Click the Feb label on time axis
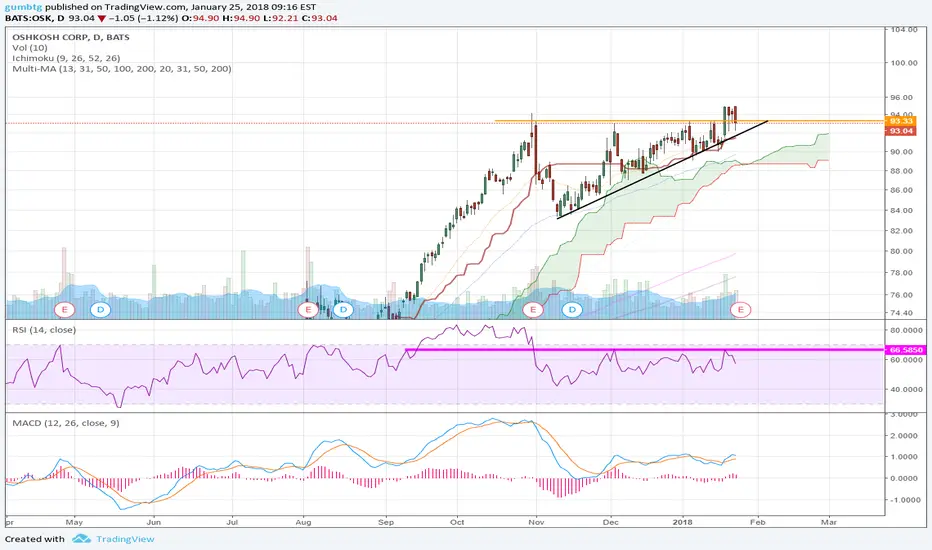This screenshot has width=932, height=550. pos(758,523)
